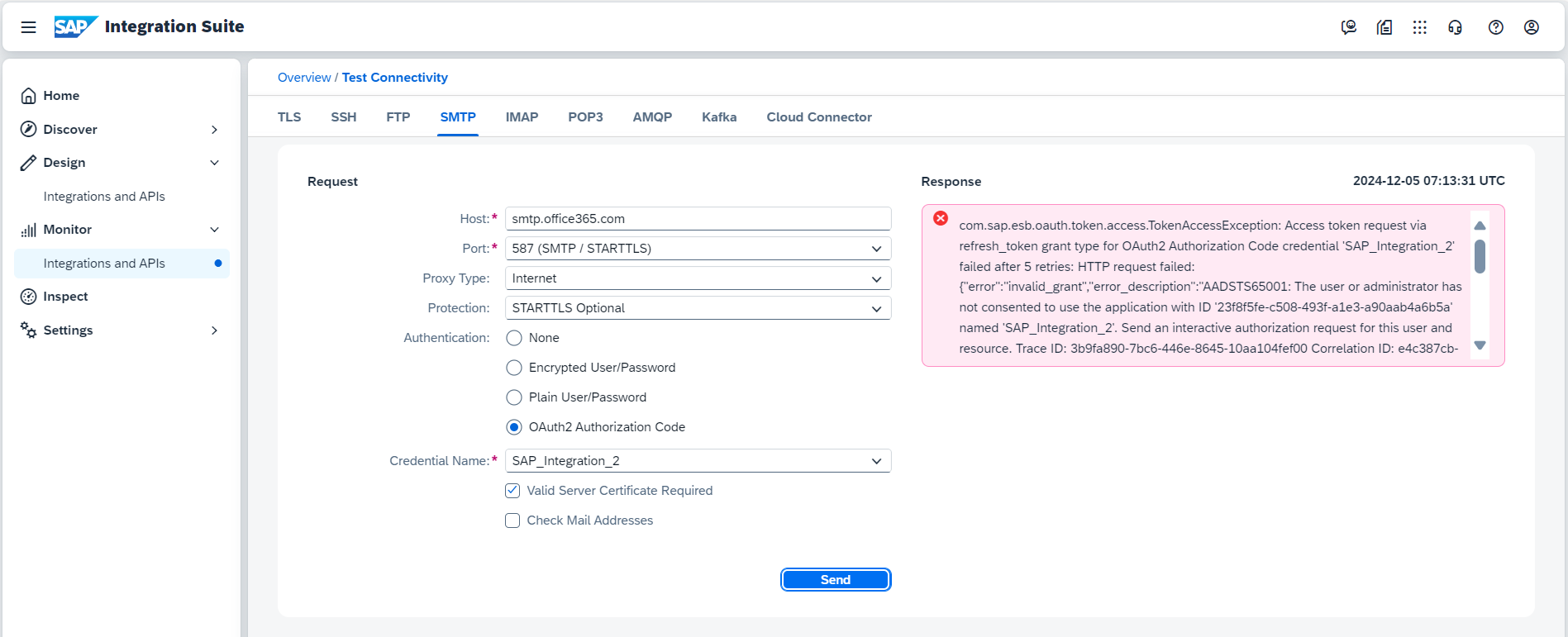The image size is (1568, 637).
Task: Switch to the Cloud Connector tab
Action: (x=819, y=117)
